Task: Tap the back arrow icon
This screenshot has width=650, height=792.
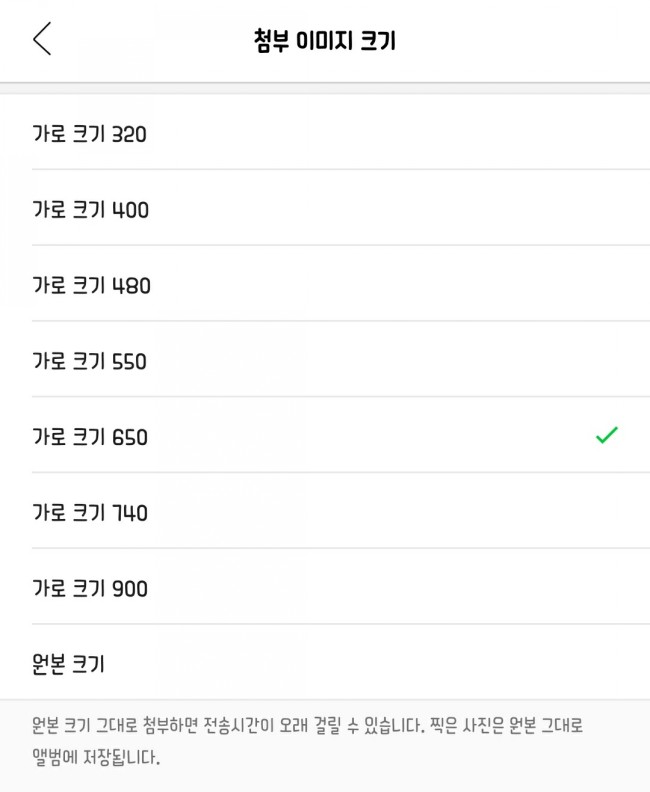Action: 41,39
